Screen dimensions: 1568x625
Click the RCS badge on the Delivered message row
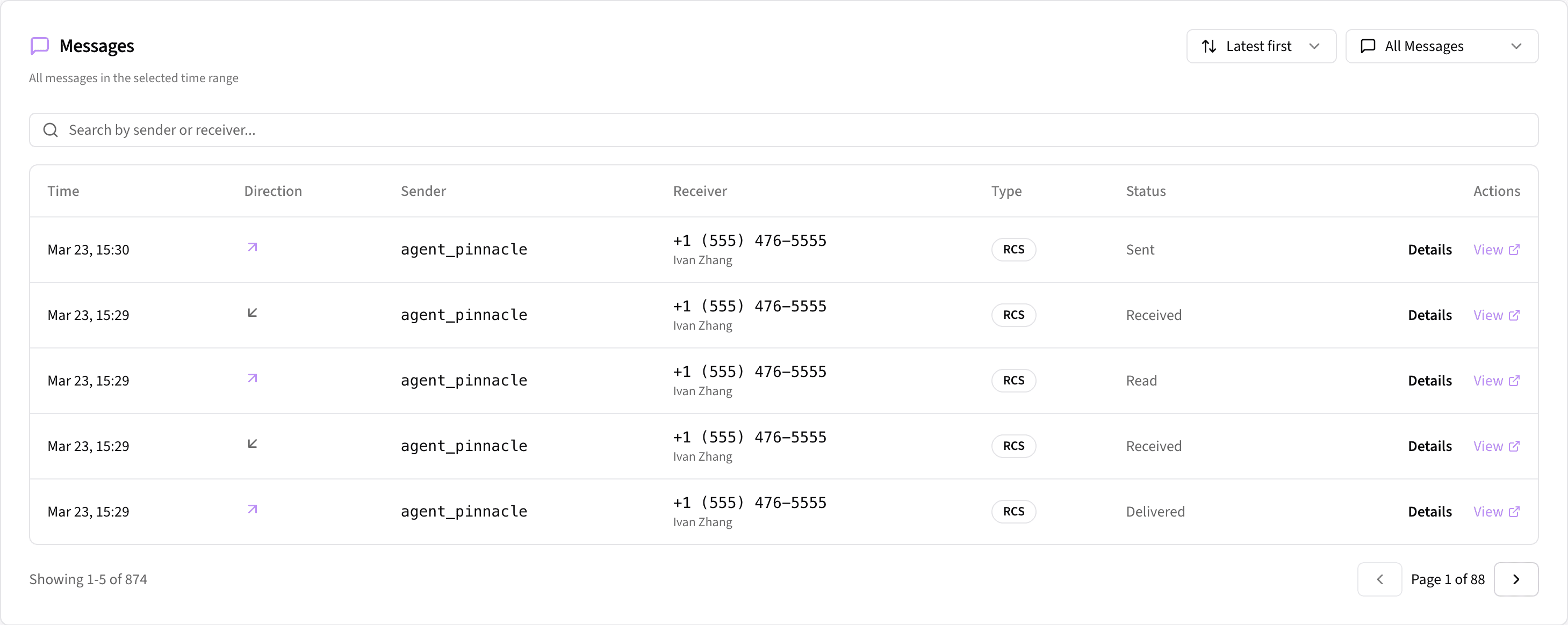[1013, 511]
